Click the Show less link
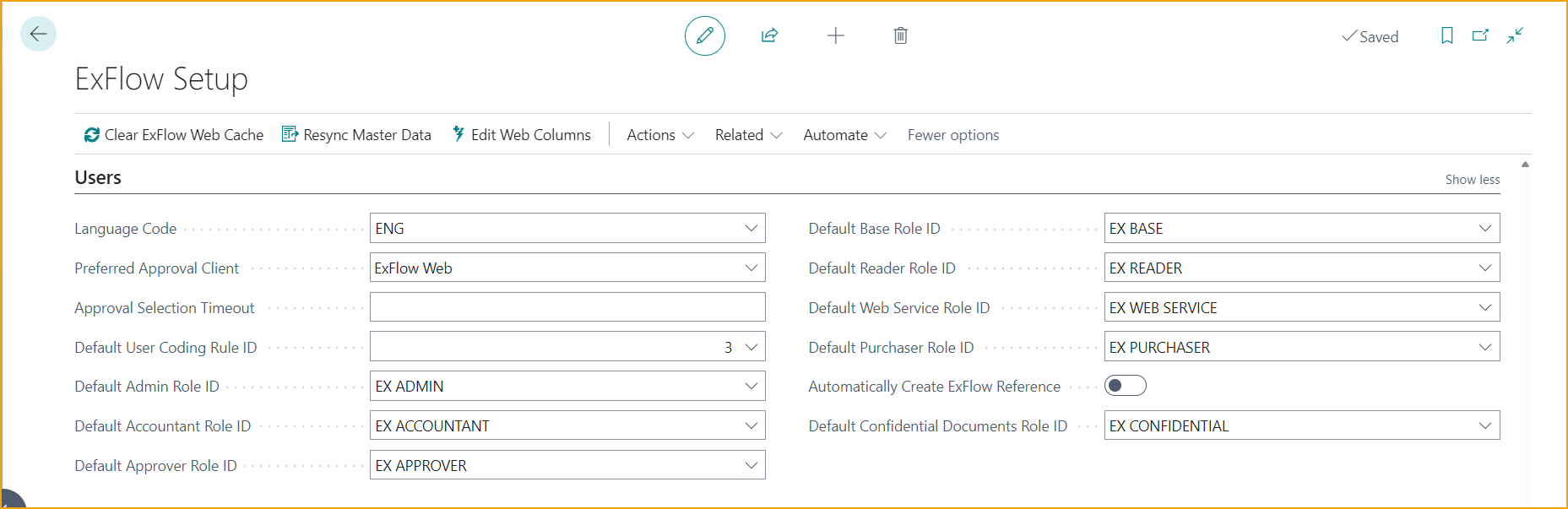1568x509 pixels. coord(1473,180)
